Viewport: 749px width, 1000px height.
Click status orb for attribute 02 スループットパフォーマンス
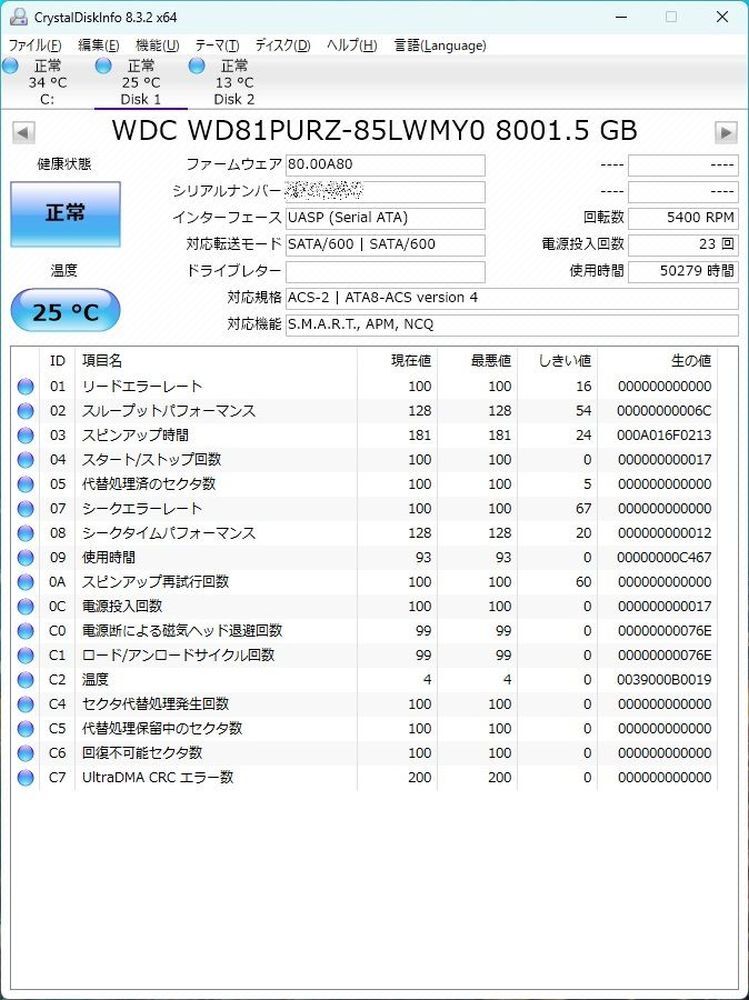(x=26, y=411)
